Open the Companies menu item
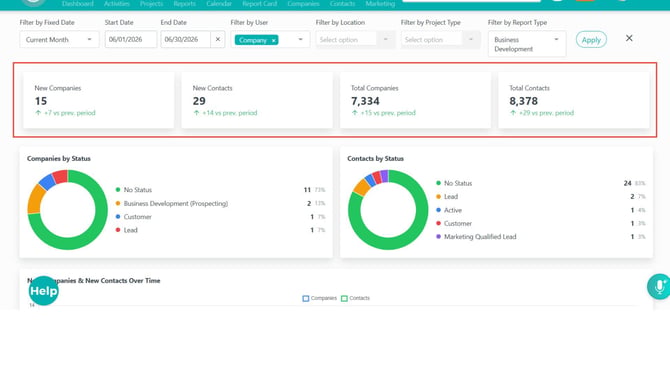The width and height of the screenshot is (670, 376). [303, 4]
